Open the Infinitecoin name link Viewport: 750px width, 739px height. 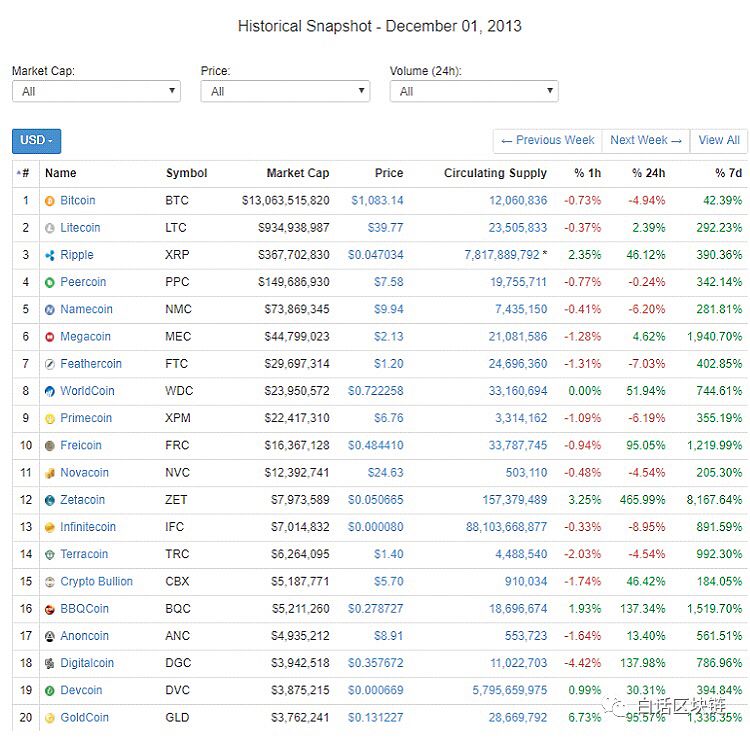tap(88, 527)
